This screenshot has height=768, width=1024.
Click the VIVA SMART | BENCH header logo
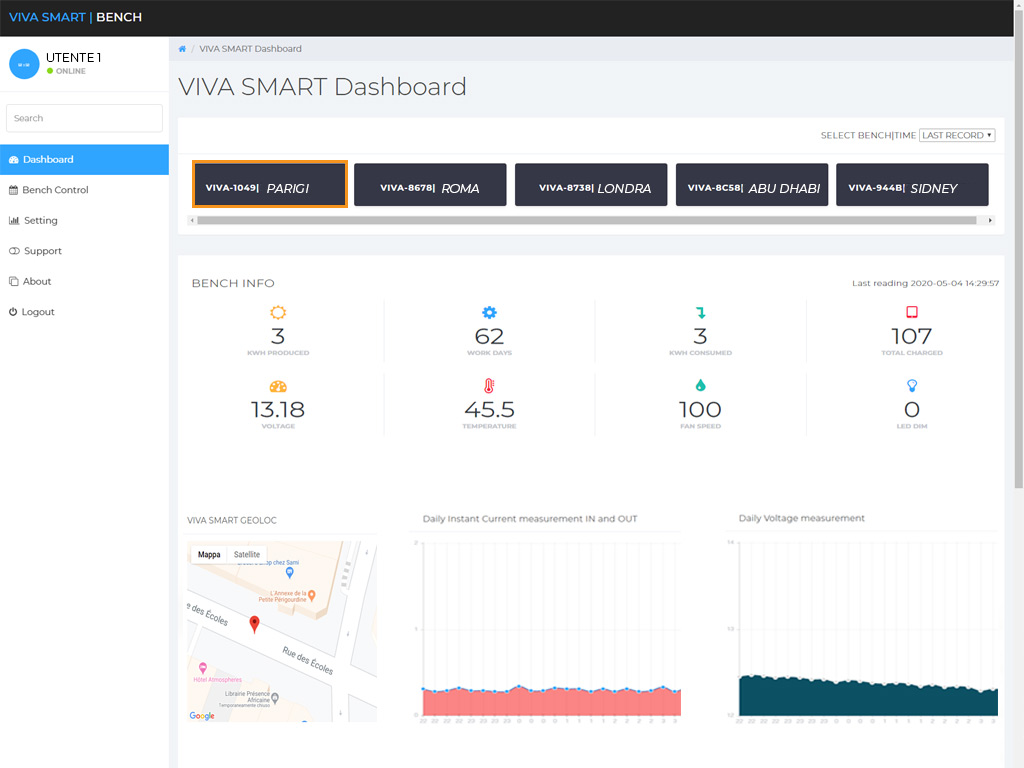pos(75,18)
